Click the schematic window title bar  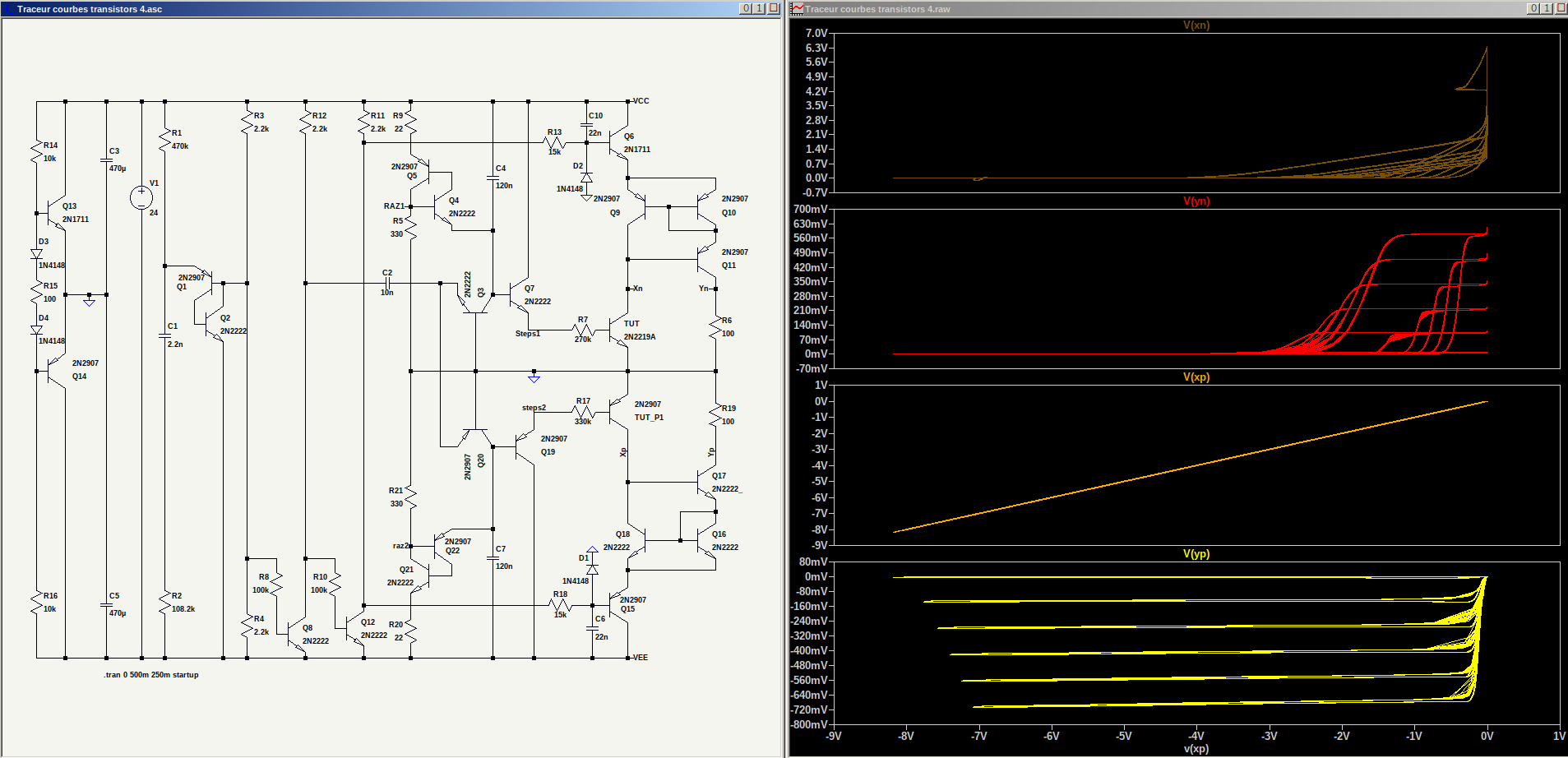[391, 9]
